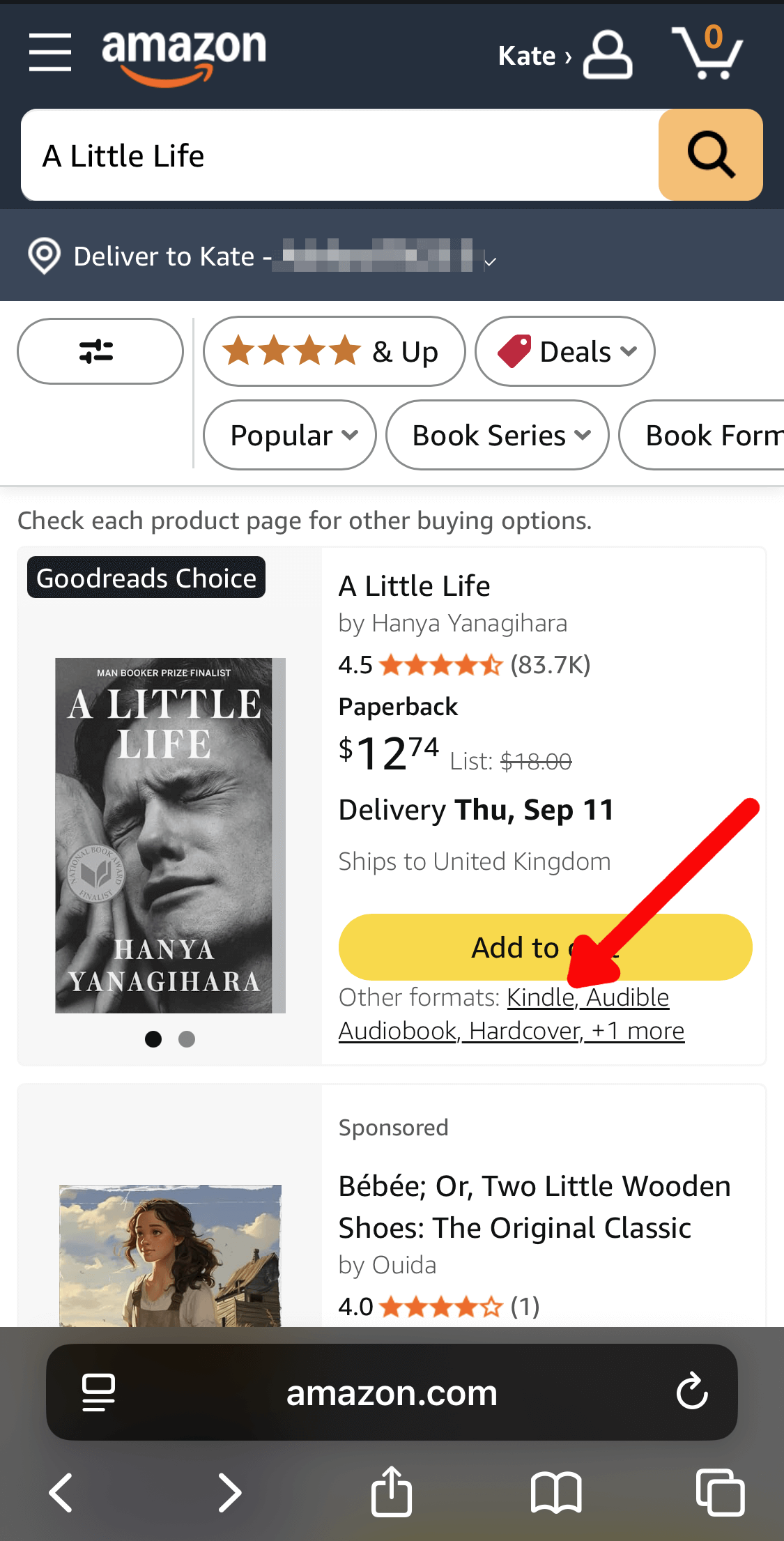This screenshot has height=1541, width=784.
Task: Switch to the second cover image dot
Action: 187,1039
